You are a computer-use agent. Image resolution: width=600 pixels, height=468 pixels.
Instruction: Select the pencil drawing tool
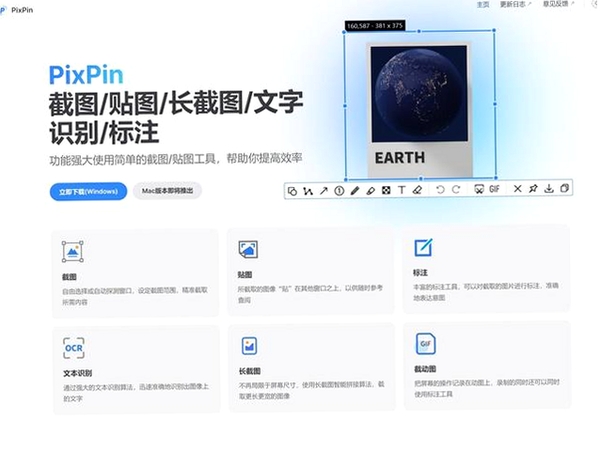point(355,190)
